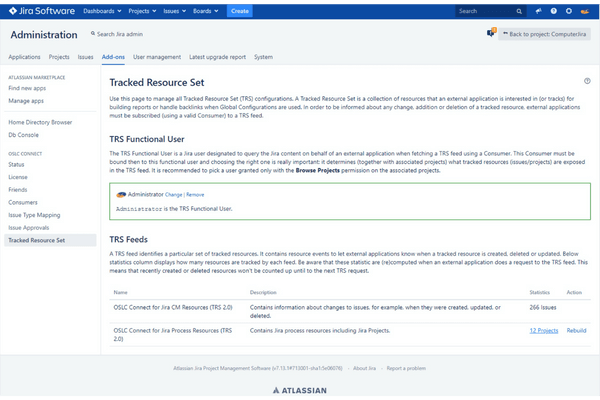Click the TRS Functional User heading
The height and width of the screenshot is (400, 600).
tap(147, 139)
